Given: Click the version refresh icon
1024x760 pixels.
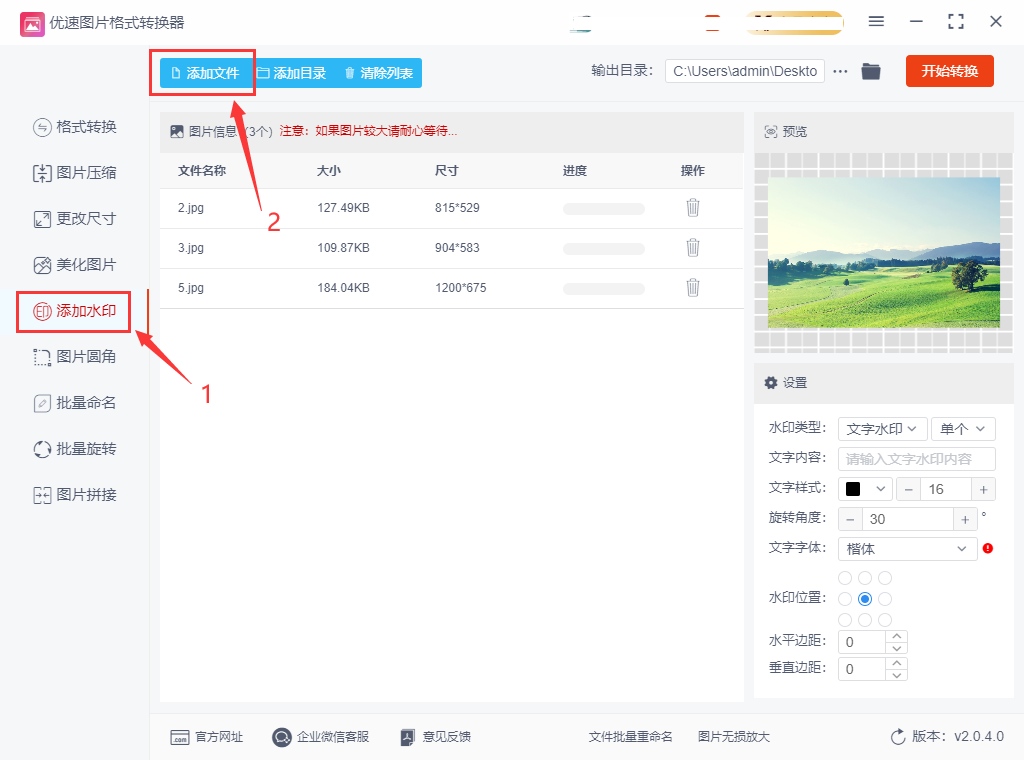Looking at the screenshot, I should pyautogui.click(x=898, y=736).
